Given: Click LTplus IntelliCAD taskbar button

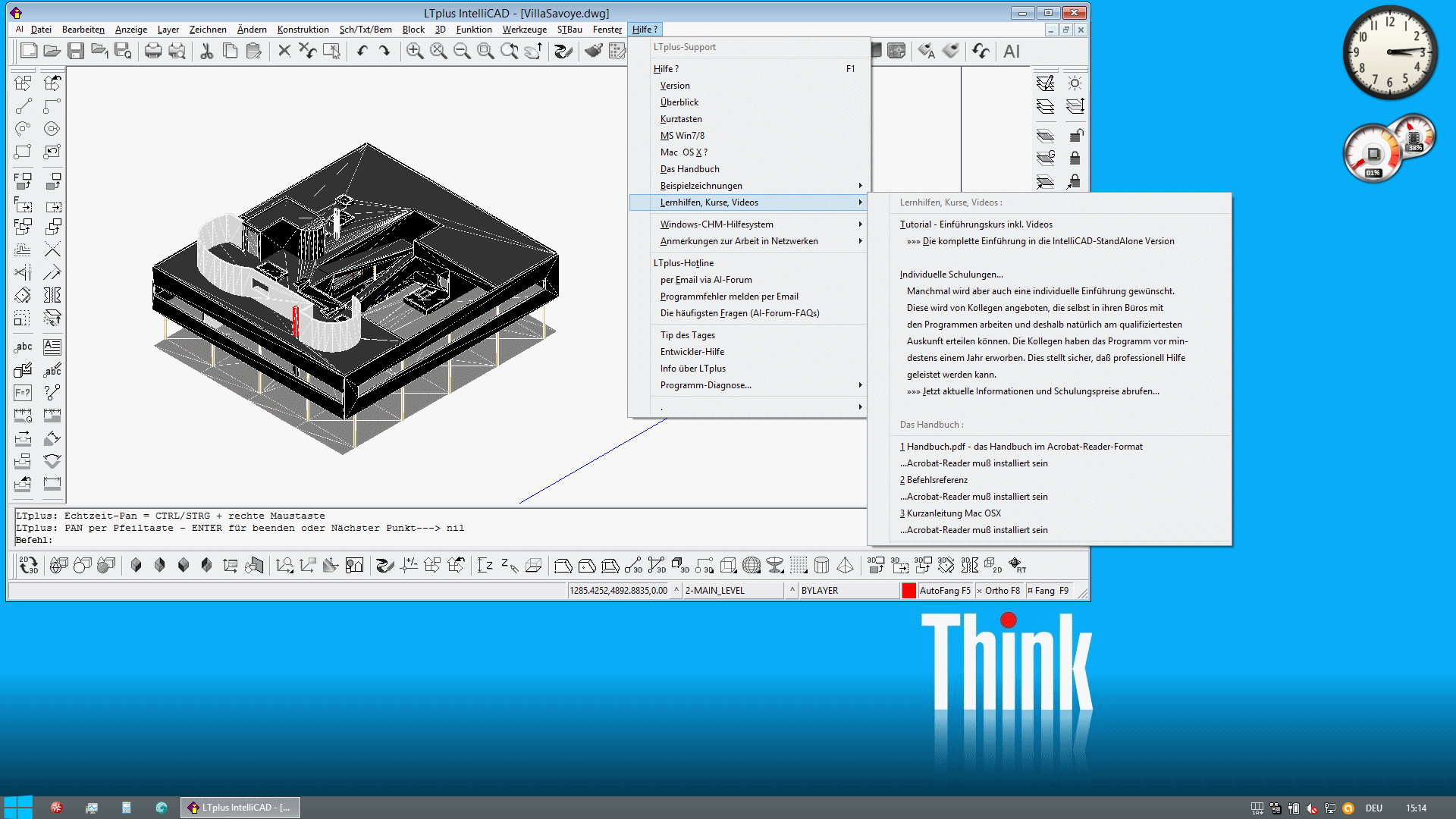Looking at the screenshot, I should 240,808.
